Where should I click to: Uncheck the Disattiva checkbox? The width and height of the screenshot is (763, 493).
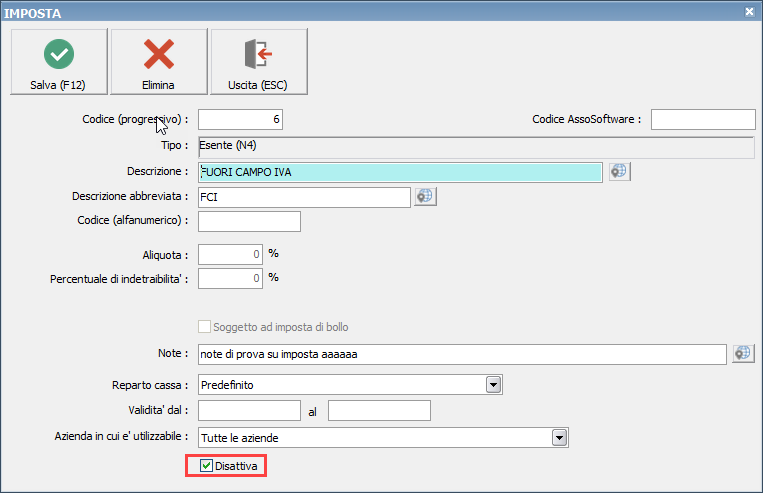pos(206,466)
